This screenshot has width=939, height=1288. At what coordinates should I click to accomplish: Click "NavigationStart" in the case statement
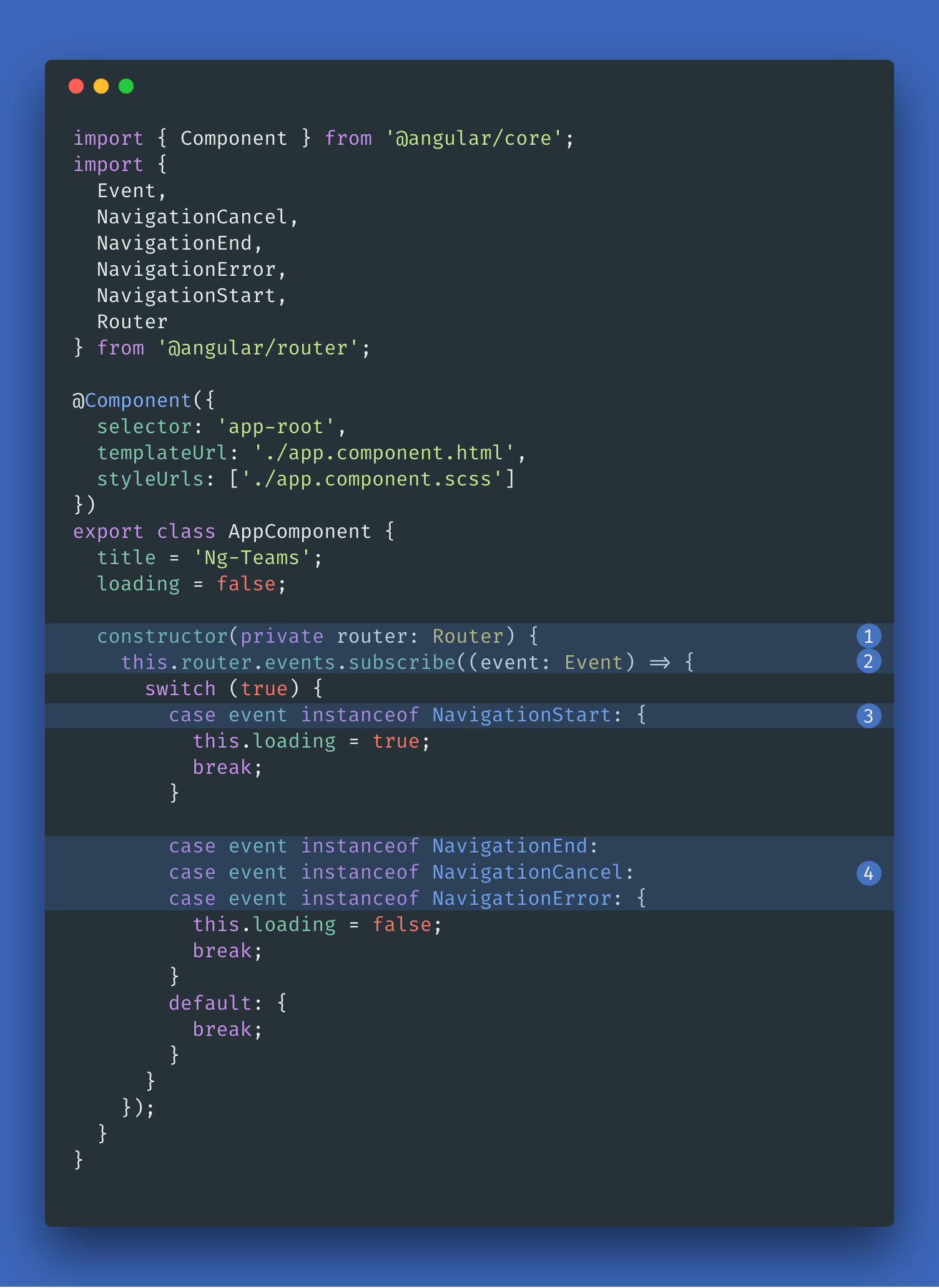click(522, 715)
